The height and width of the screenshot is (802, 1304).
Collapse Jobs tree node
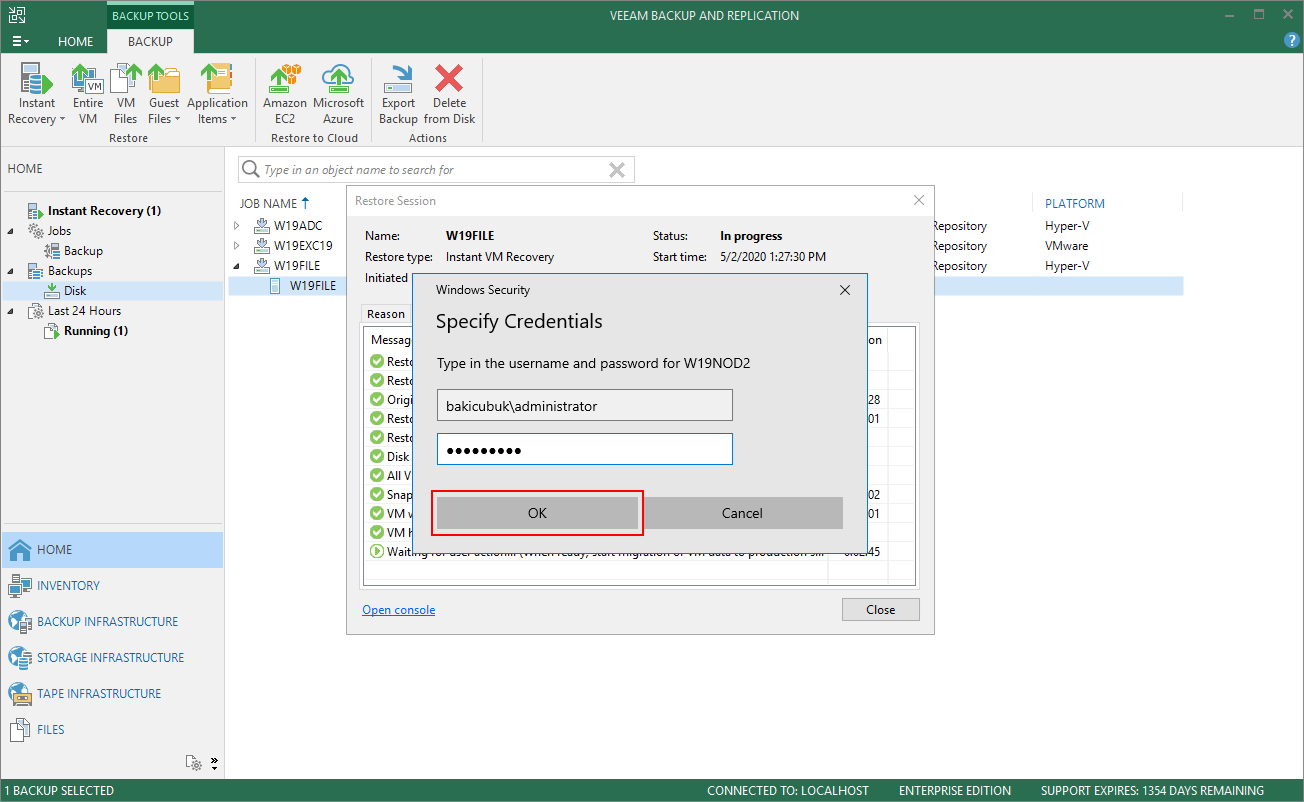(x=11, y=231)
